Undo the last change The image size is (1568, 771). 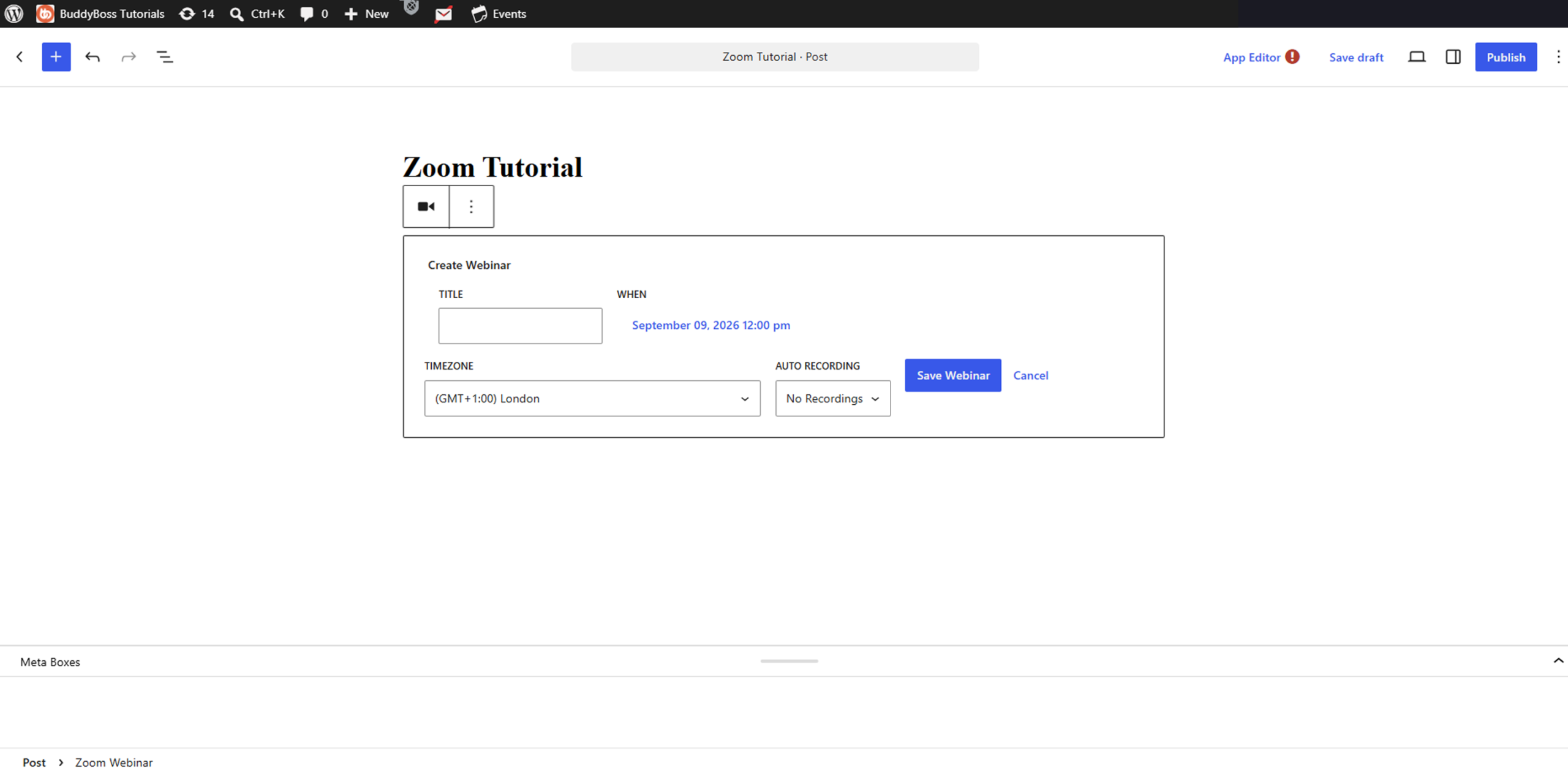[92, 57]
